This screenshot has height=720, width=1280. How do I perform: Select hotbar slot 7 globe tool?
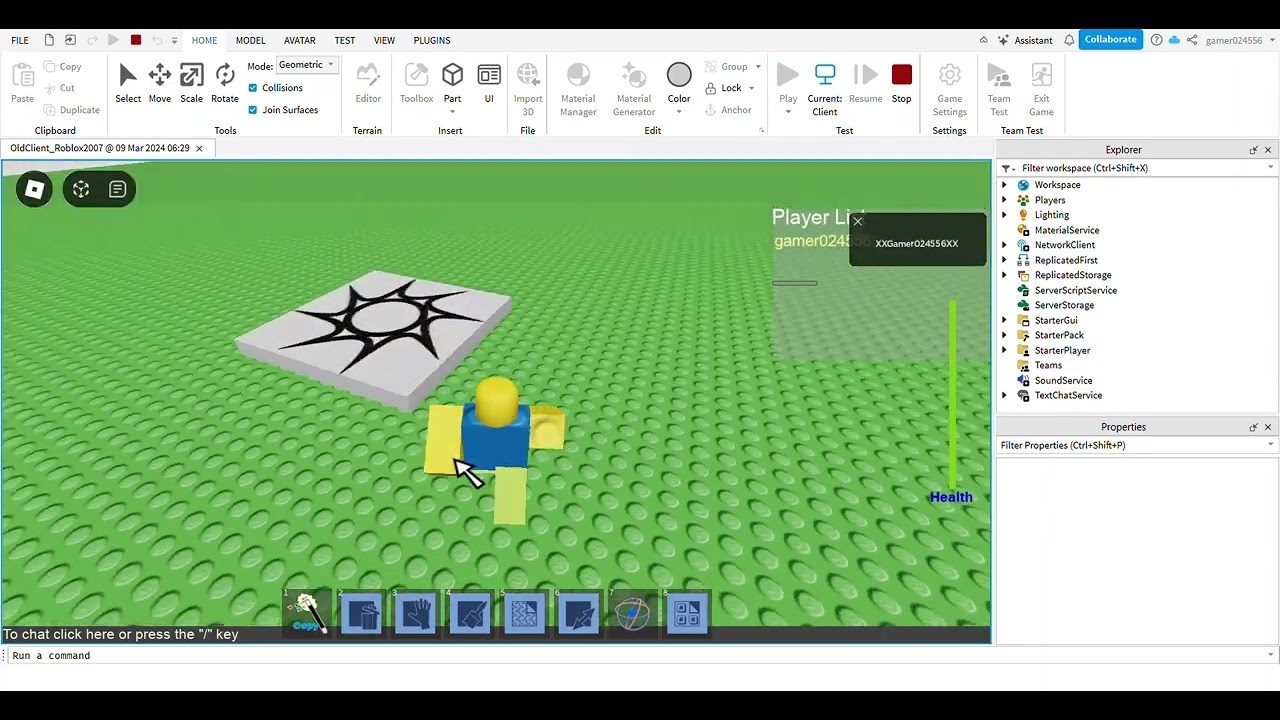[632, 613]
